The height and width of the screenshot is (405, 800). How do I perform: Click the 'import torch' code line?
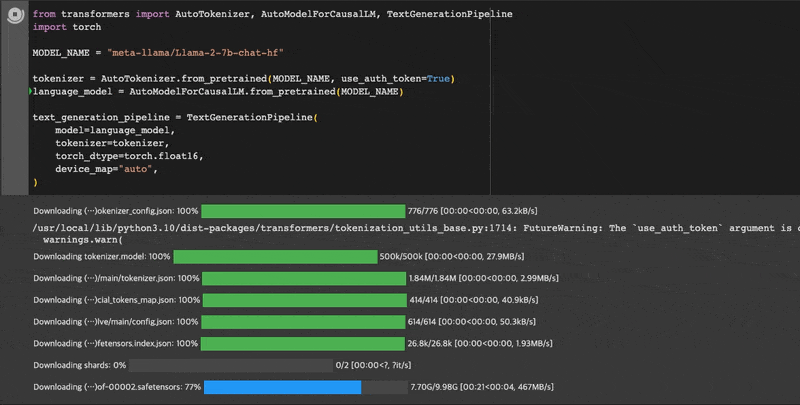click(67, 27)
